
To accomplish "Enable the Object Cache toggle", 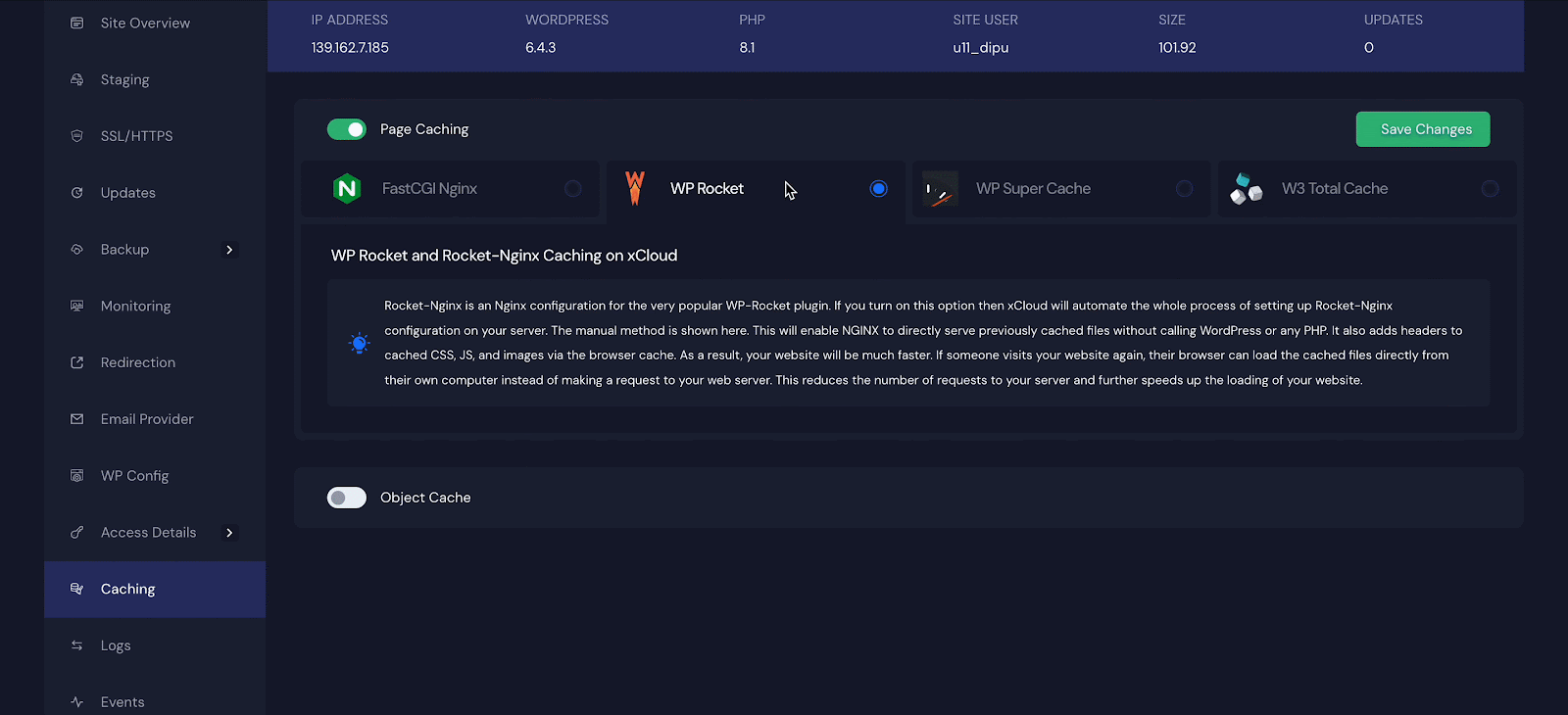I will (x=347, y=498).
